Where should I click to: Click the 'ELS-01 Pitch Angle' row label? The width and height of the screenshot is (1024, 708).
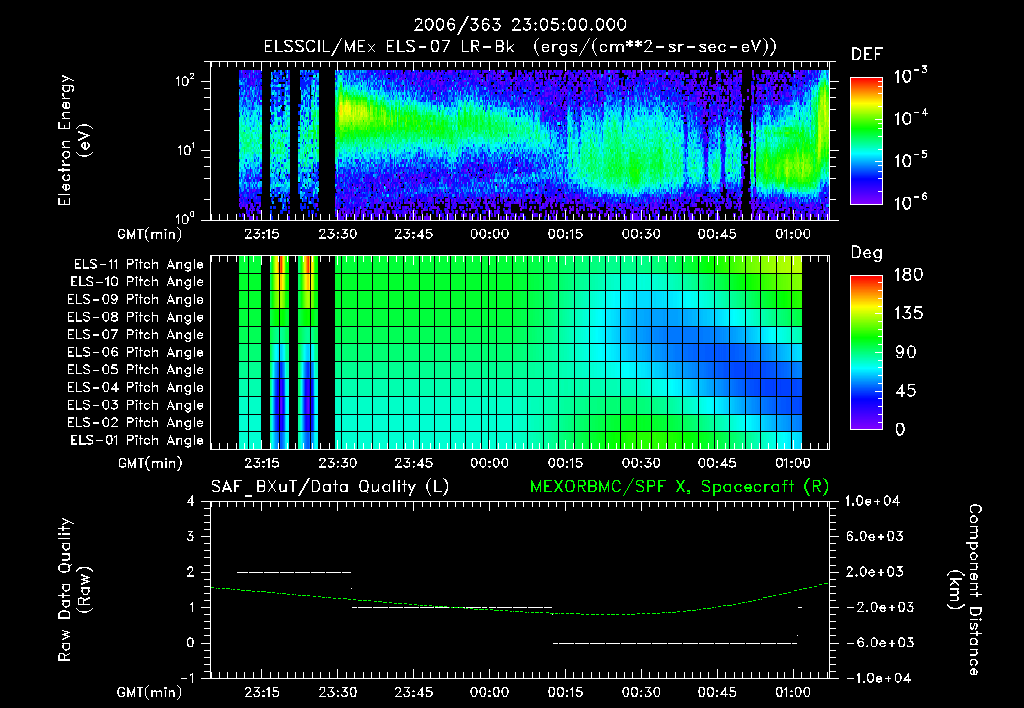137,440
